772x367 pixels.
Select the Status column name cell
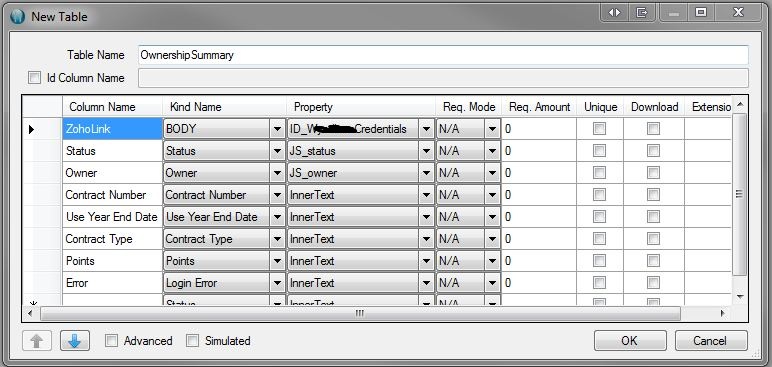coord(113,151)
